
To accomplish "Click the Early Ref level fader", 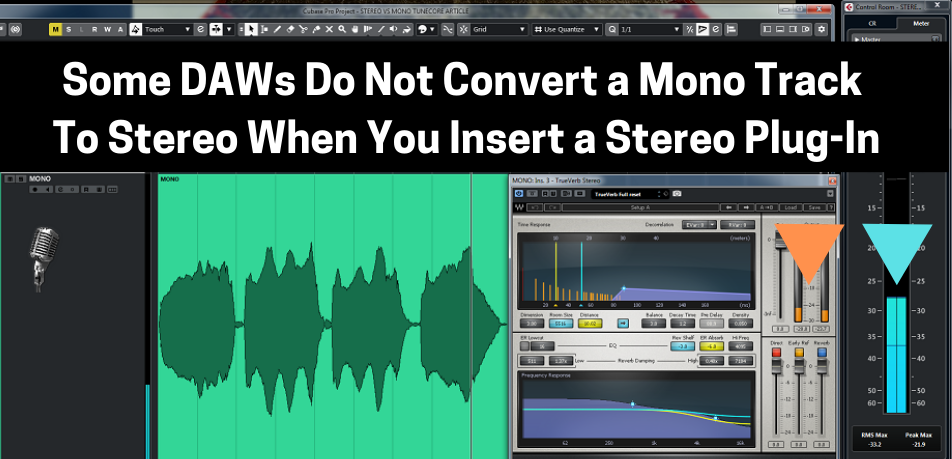I will [x=800, y=366].
